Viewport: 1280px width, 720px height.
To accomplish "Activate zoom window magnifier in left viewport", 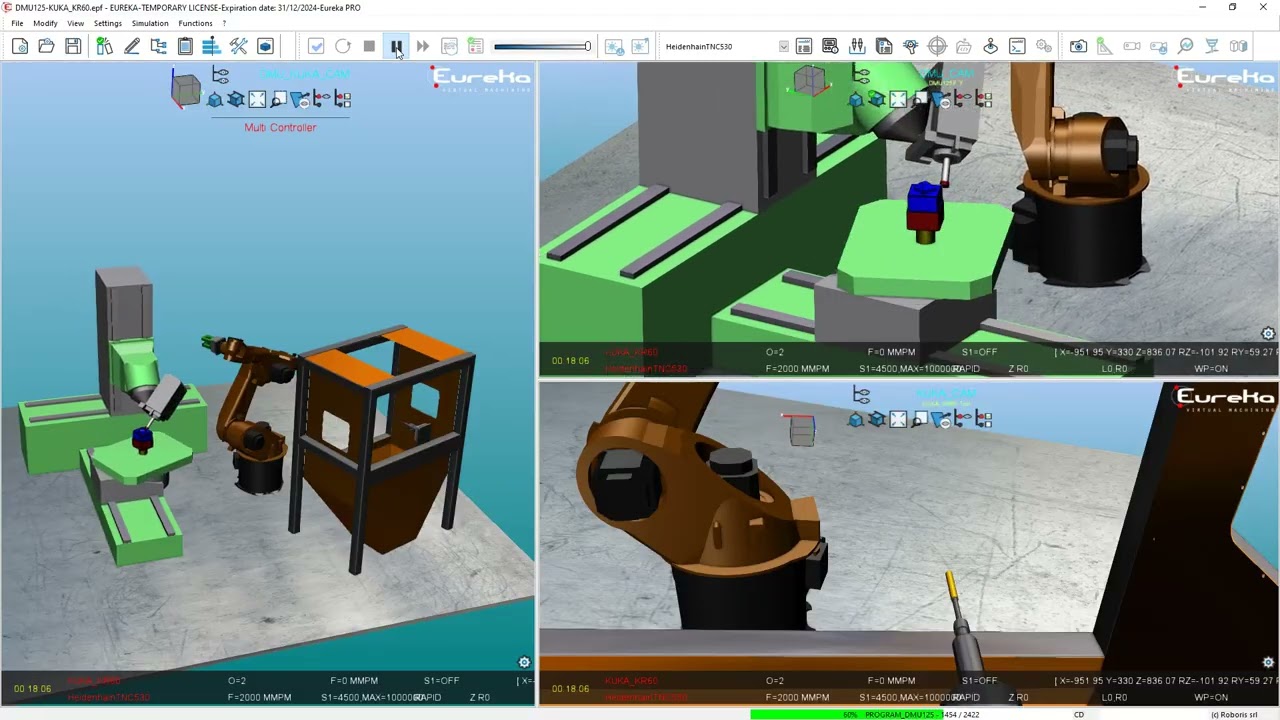I will (279, 99).
